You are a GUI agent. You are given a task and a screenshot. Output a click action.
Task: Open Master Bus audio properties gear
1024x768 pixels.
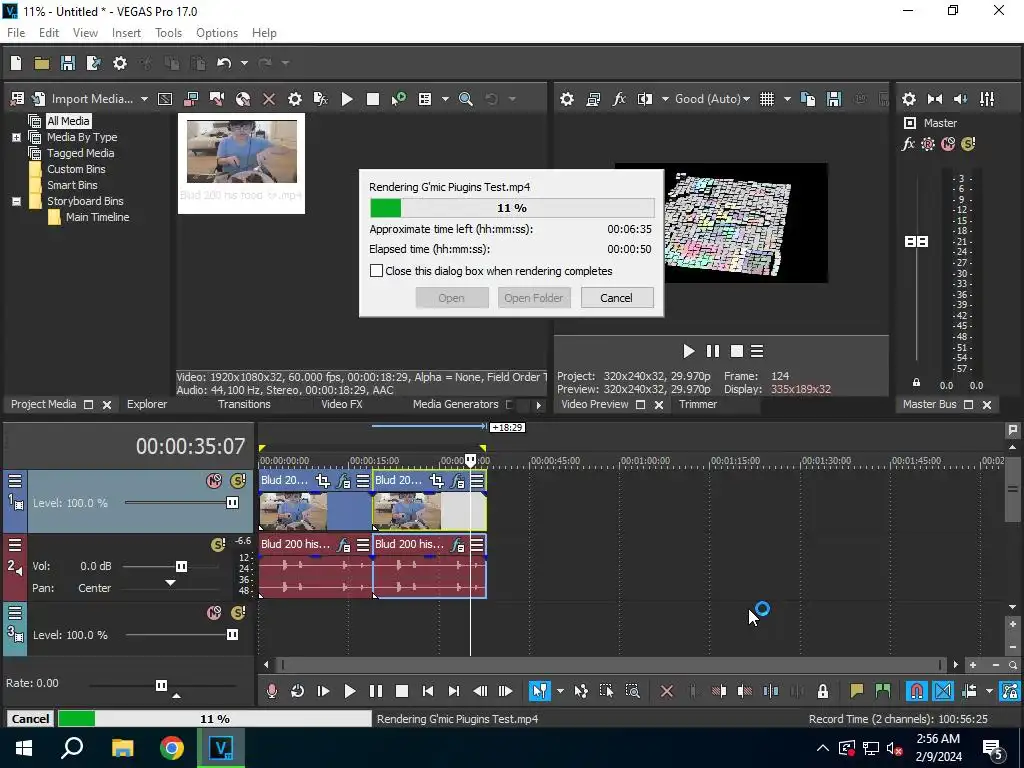(908, 99)
